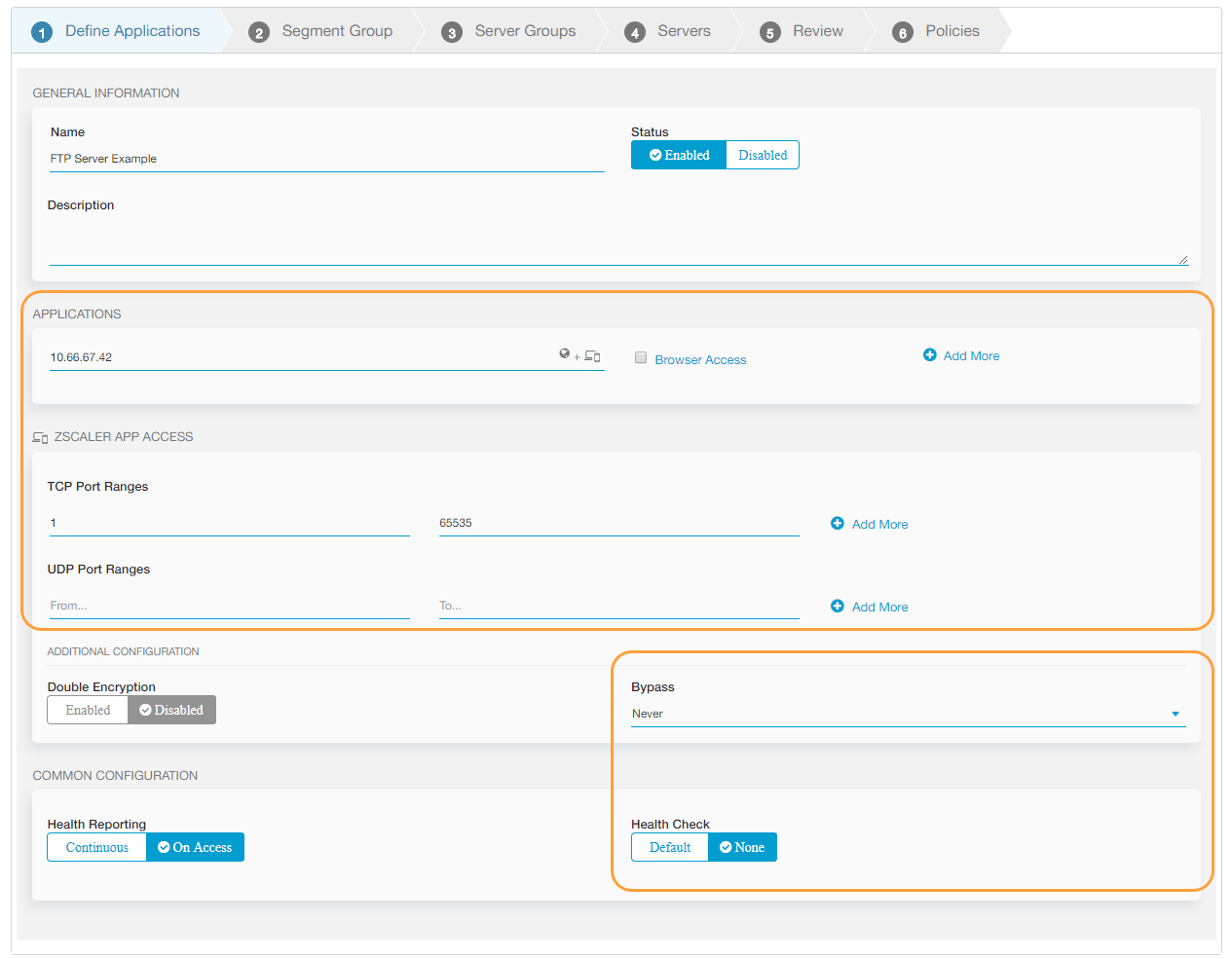The height and width of the screenshot is (959, 1232).
Task: Click the globe icon beside the application domain field
Action: point(564,353)
